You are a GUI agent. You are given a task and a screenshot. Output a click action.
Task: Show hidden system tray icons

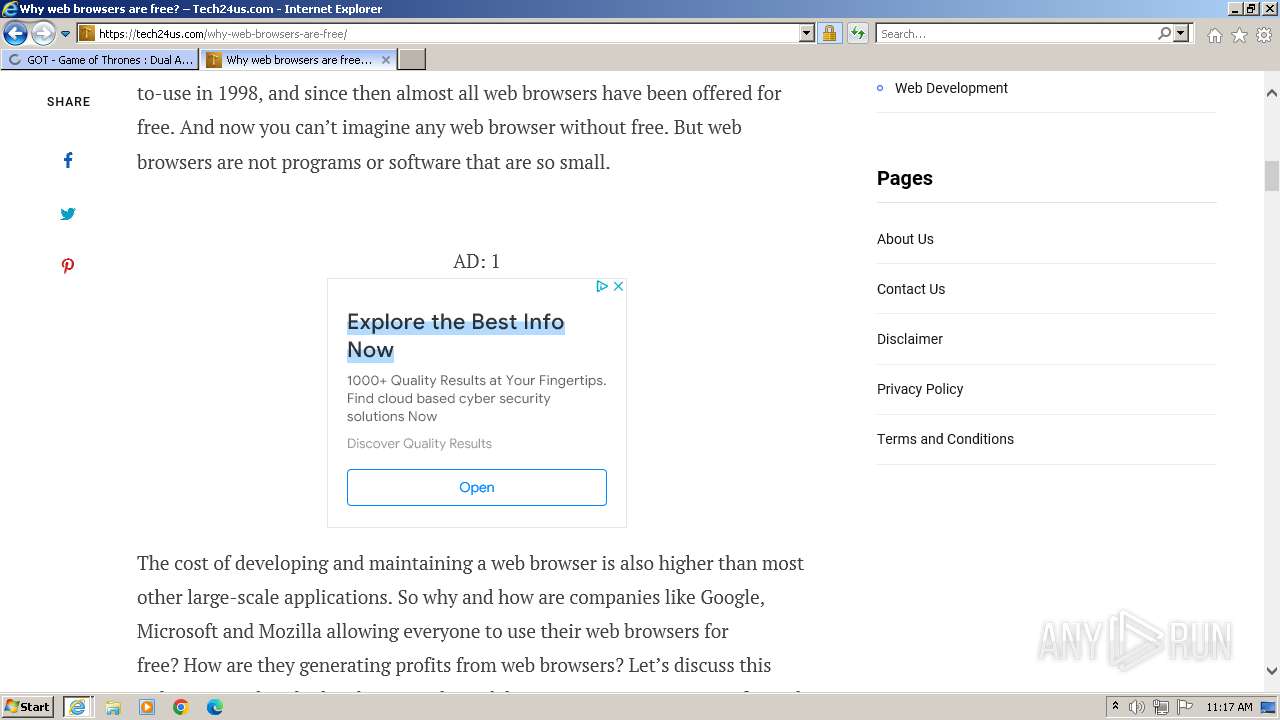pyautogui.click(x=1115, y=707)
